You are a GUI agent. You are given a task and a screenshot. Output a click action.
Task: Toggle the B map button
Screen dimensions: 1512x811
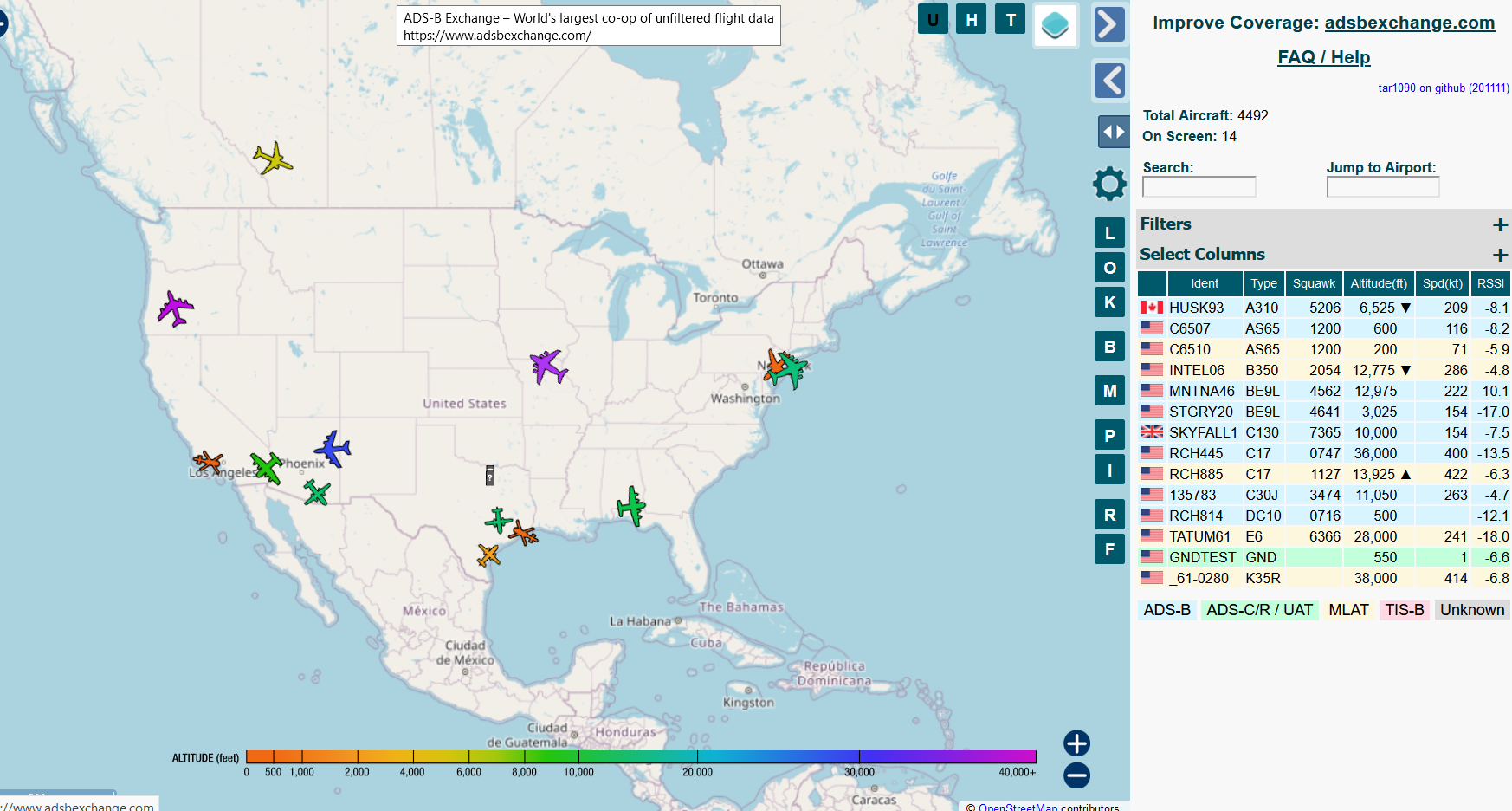(x=1110, y=347)
